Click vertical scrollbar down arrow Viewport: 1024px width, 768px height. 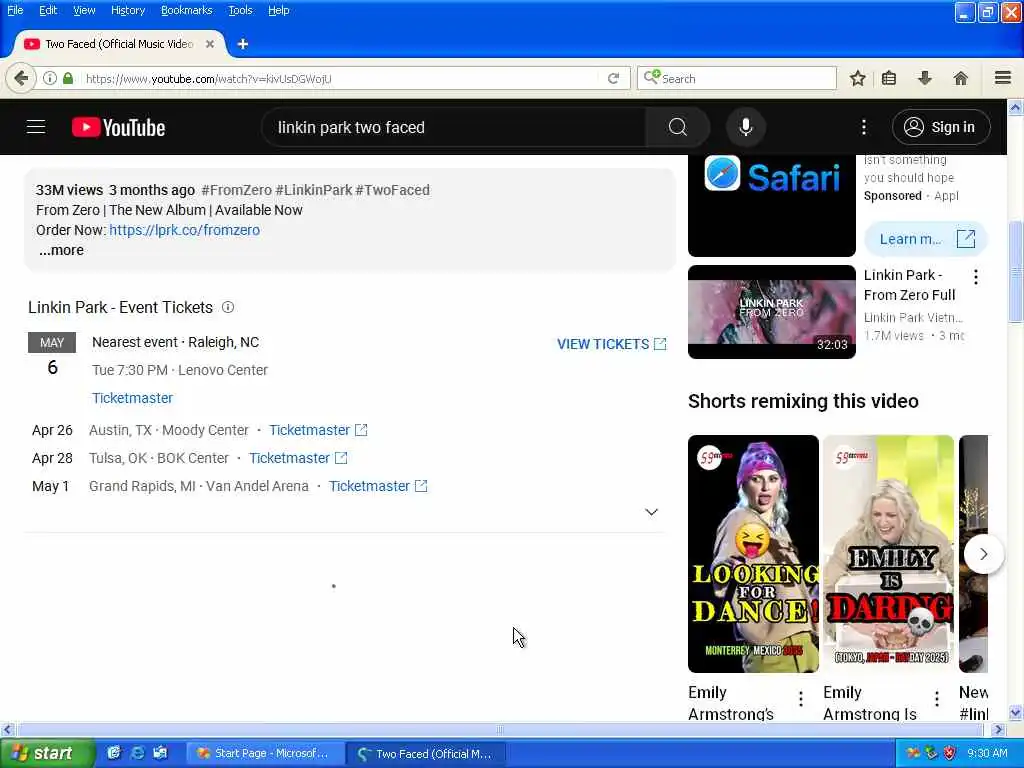point(1016,712)
